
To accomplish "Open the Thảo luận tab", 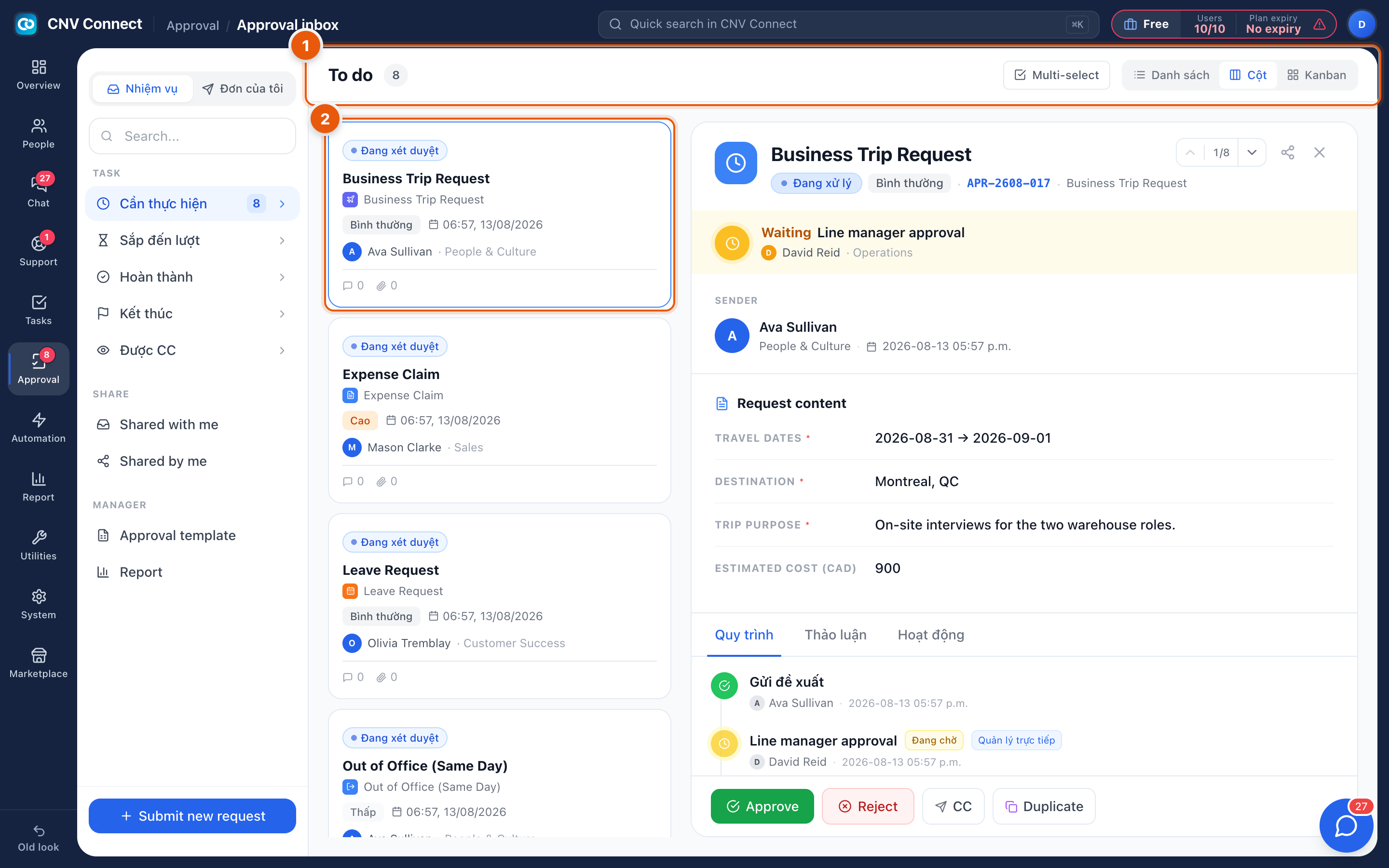I will pyautogui.click(x=835, y=635).
